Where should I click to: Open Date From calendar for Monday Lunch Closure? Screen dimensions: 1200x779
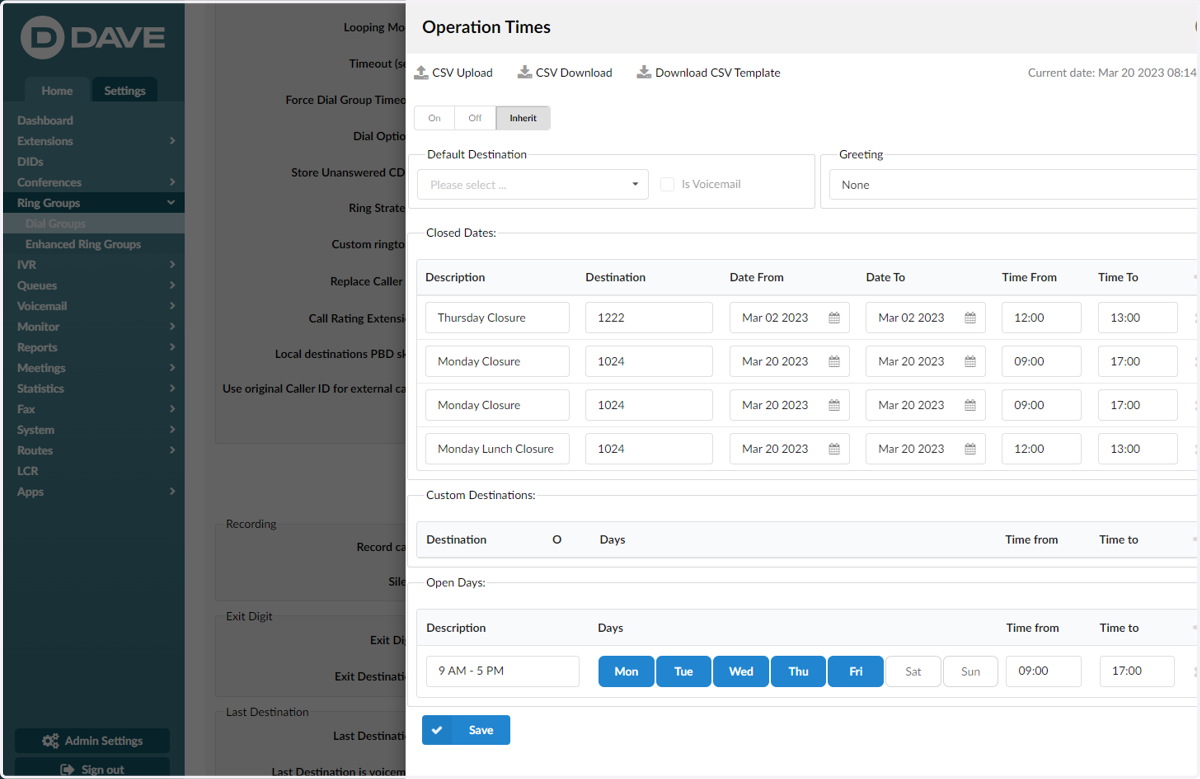tap(834, 449)
